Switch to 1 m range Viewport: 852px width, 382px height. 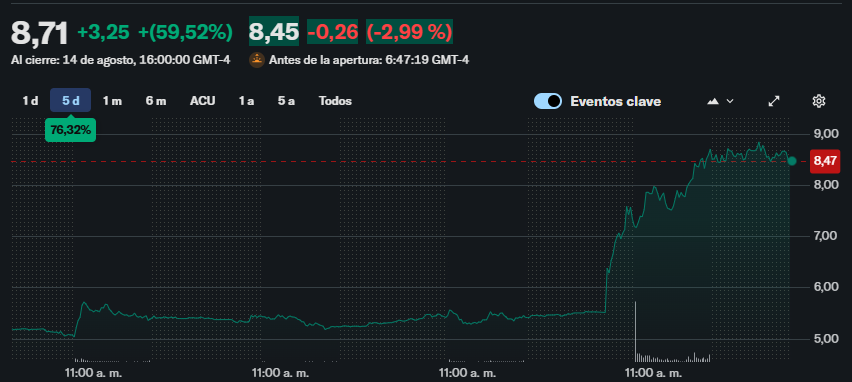(x=112, y=101)
